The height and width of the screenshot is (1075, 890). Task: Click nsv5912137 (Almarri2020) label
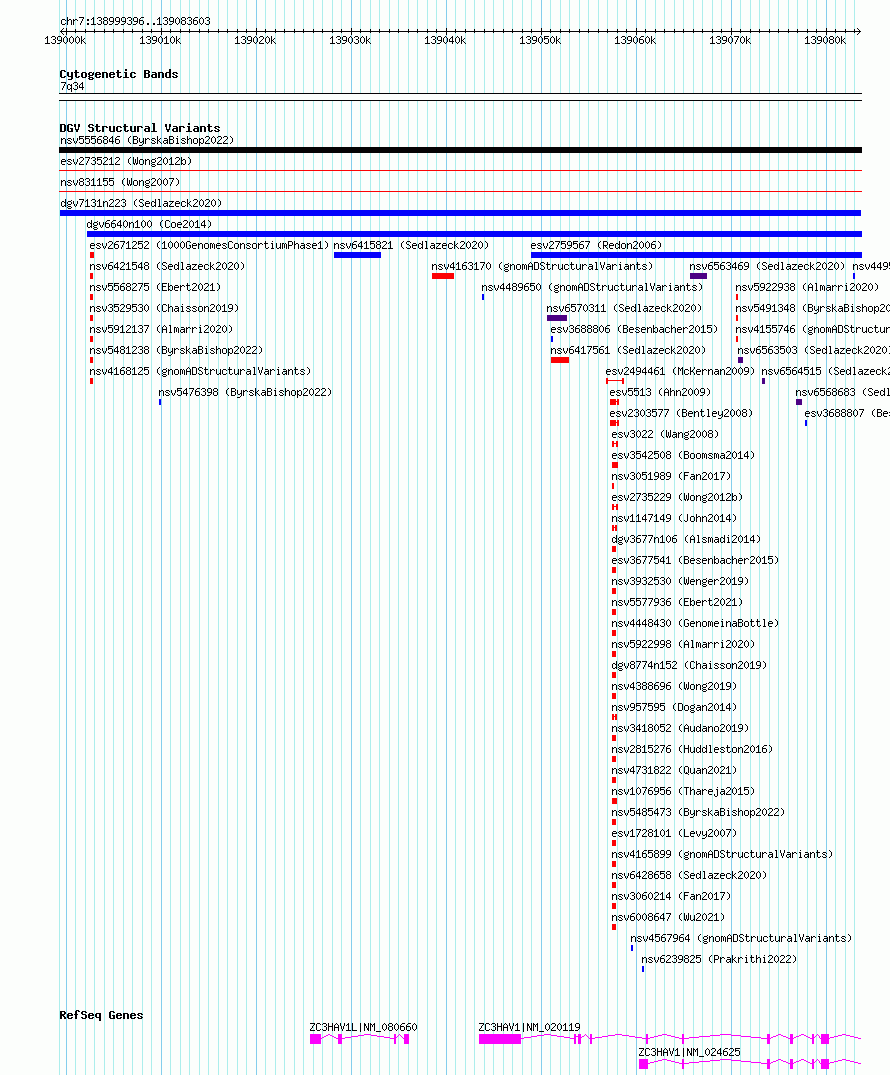pos(161,329)
